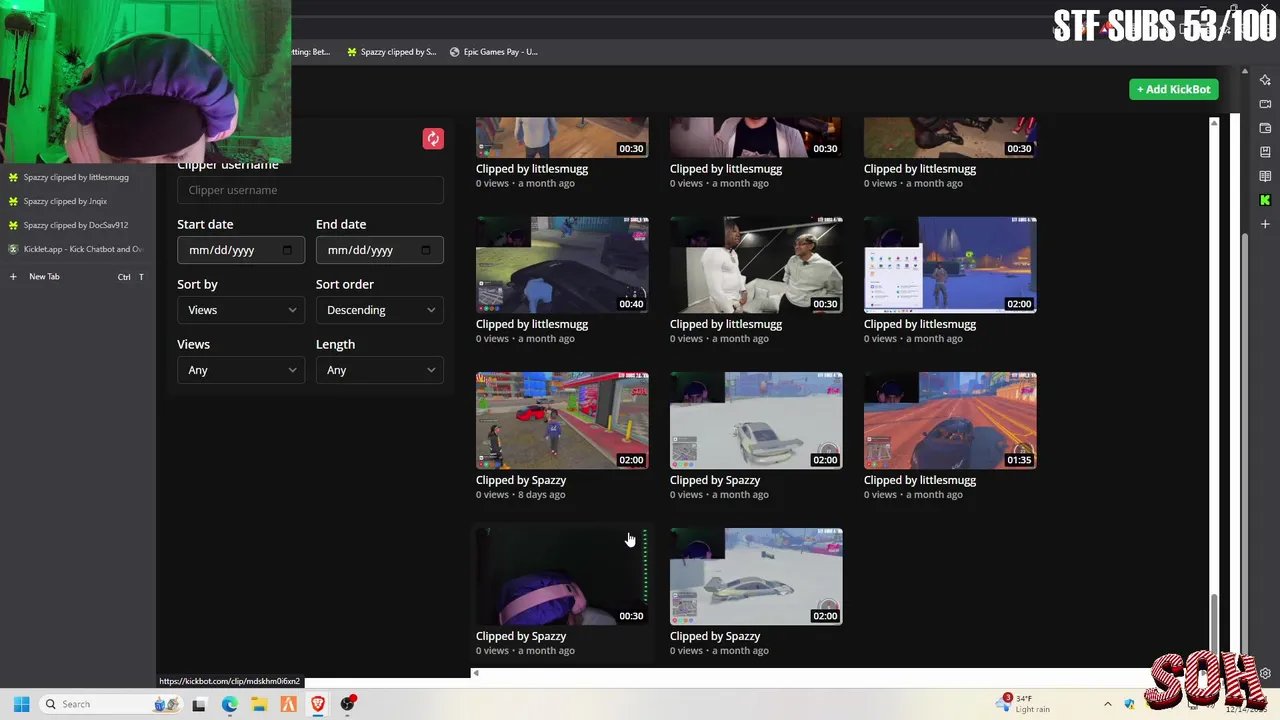Click the Start date field

[x=241, y=250]
